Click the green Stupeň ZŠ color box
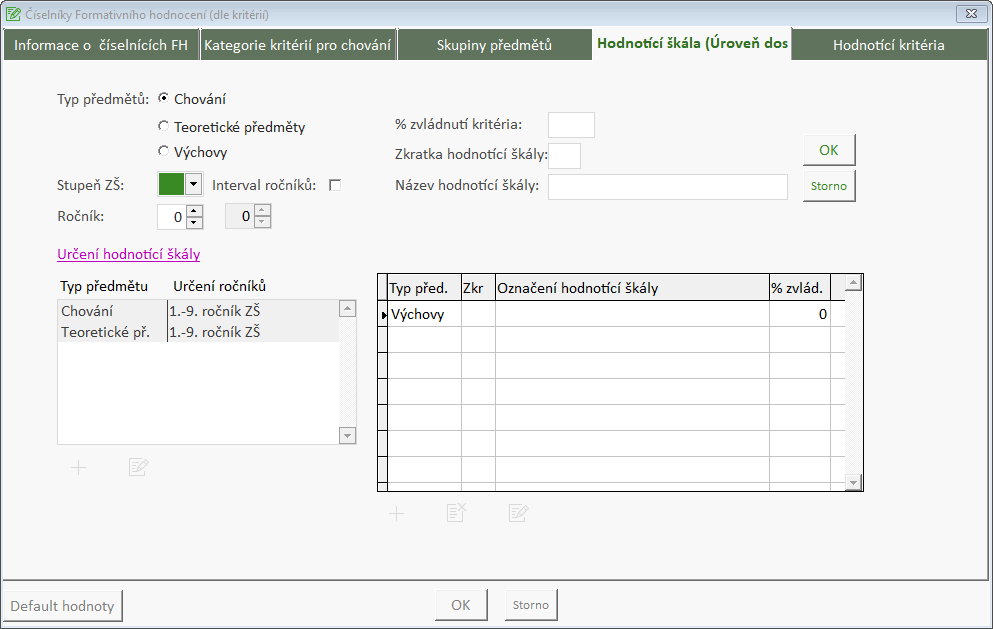993x629 pixels. [171, 184]
